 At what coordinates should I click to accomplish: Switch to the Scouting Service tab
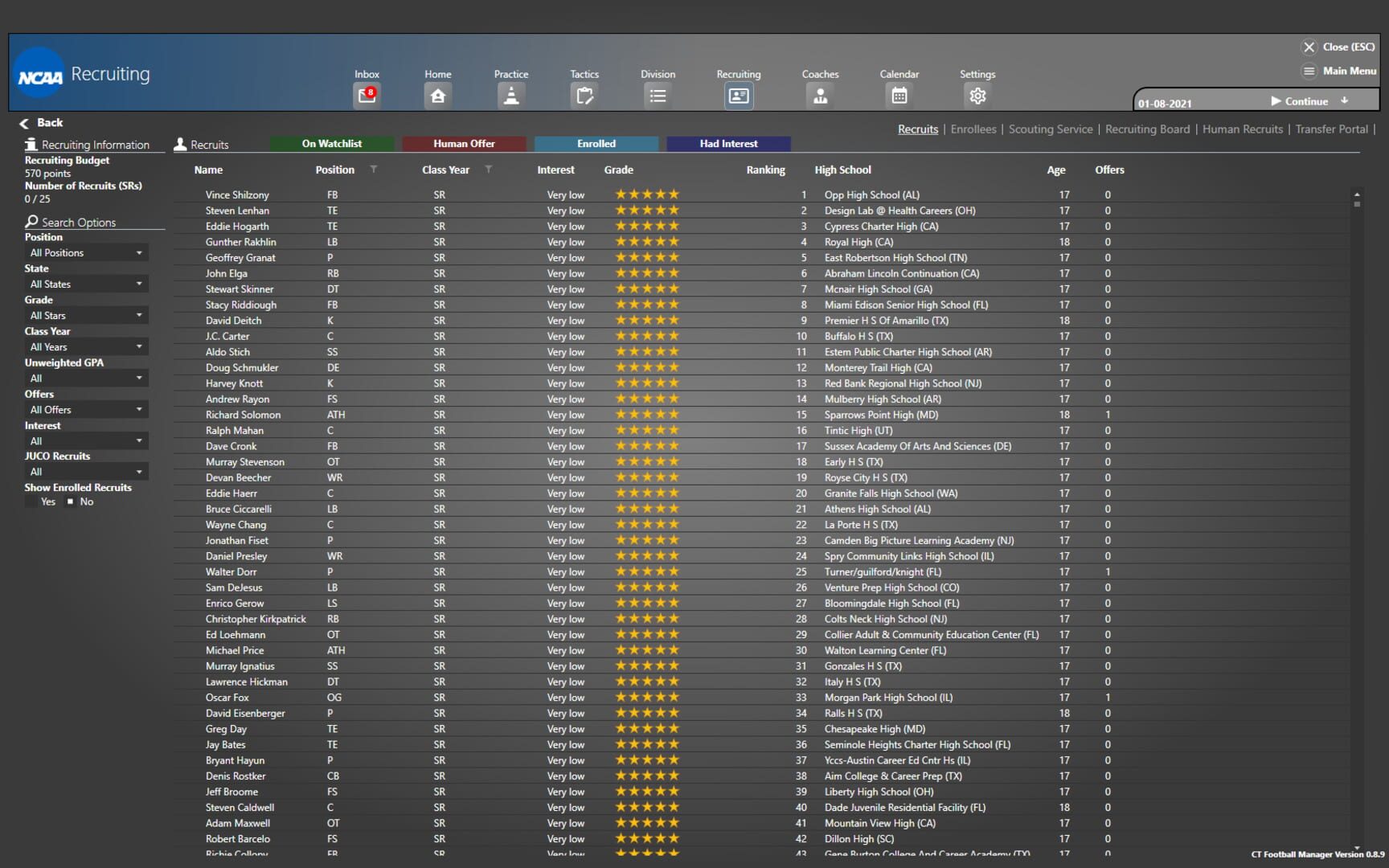tap(1050, 129)
